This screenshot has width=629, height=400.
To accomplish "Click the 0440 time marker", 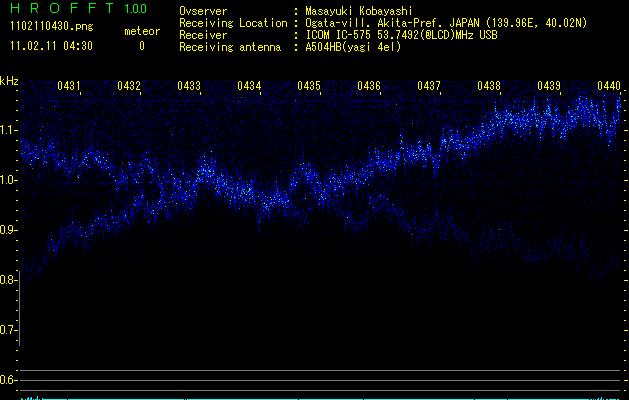I will click(x=609, y=86).
